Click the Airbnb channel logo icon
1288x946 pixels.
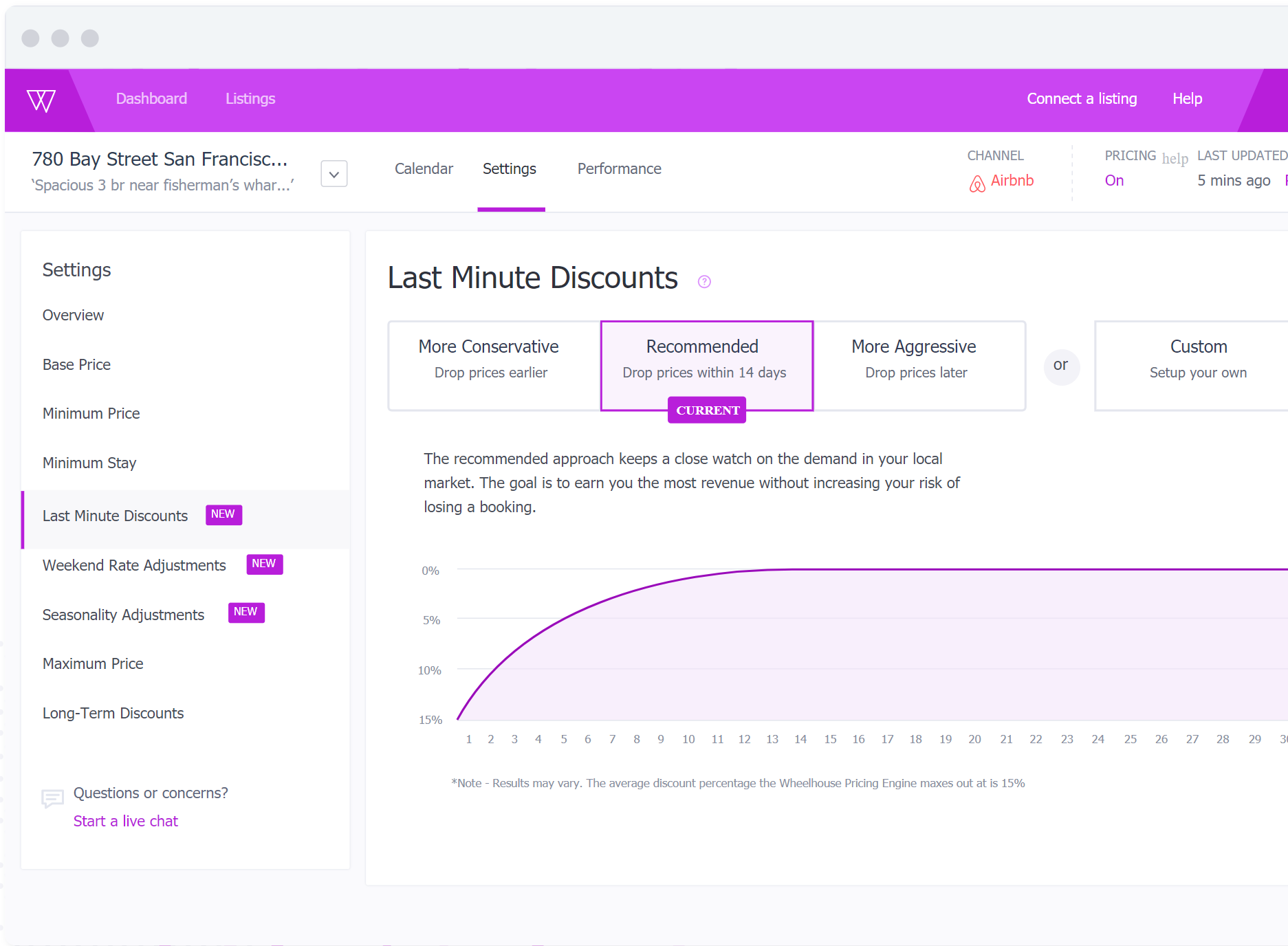point(977,184)
